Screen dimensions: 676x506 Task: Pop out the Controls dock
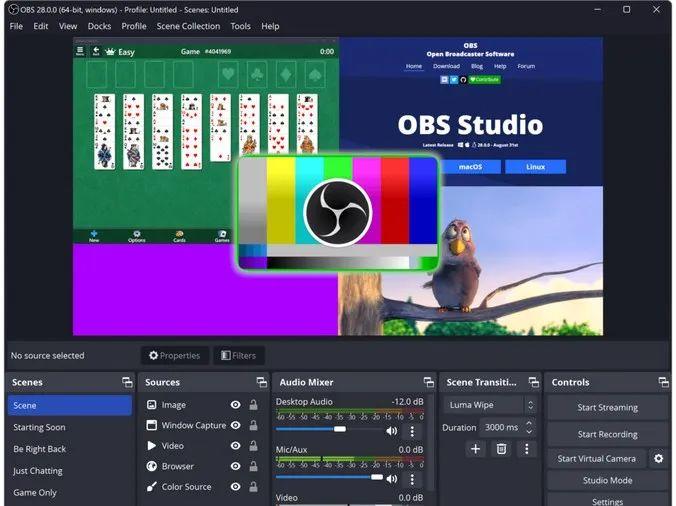tap(663, 382)
